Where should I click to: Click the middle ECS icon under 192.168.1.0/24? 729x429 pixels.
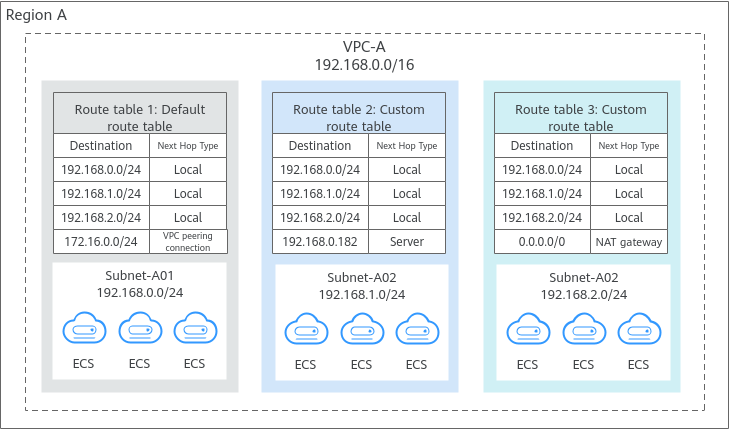pos(361,329)
